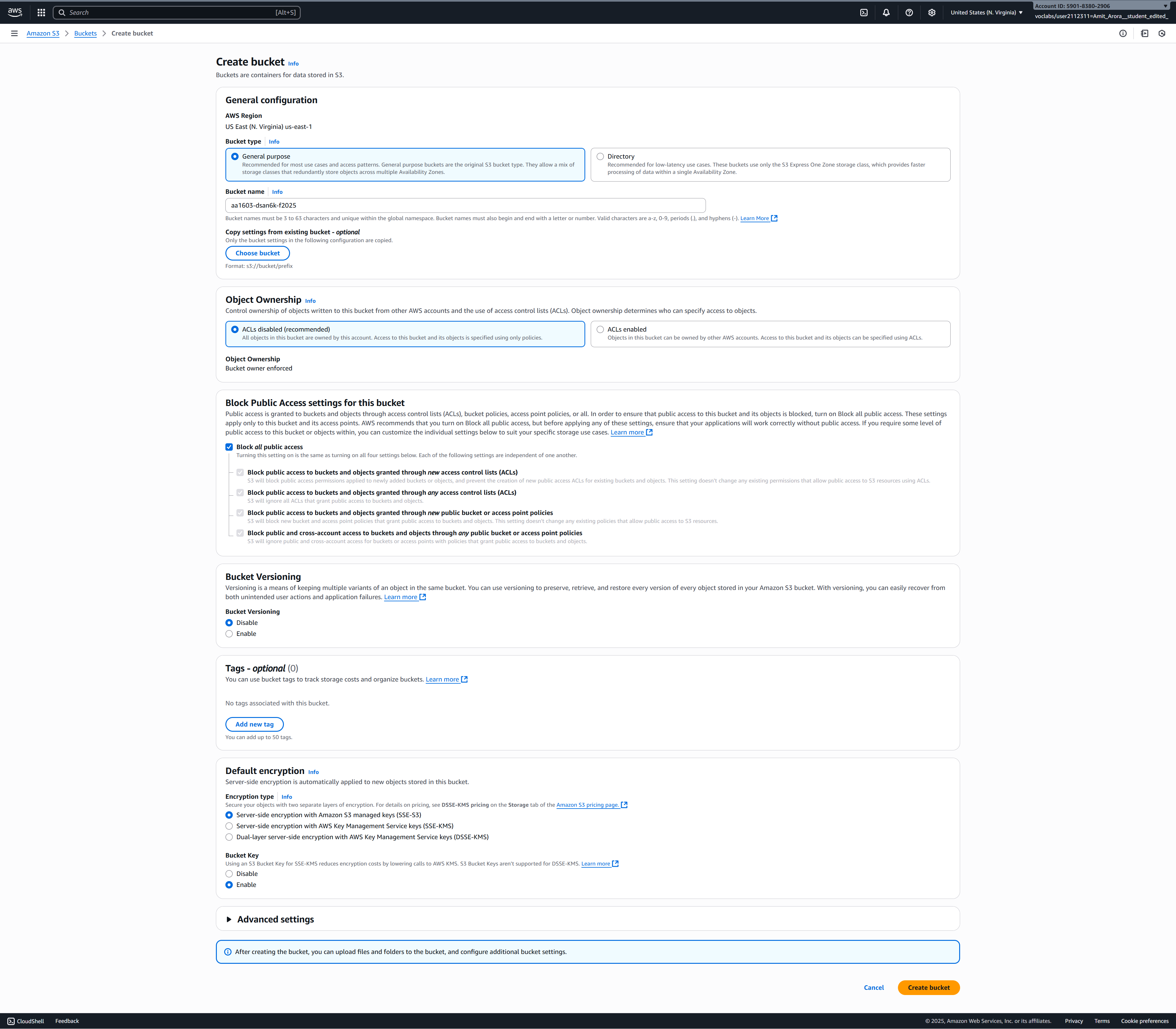
Task: Click into the Bucket name field
Action: coord(465,205)
